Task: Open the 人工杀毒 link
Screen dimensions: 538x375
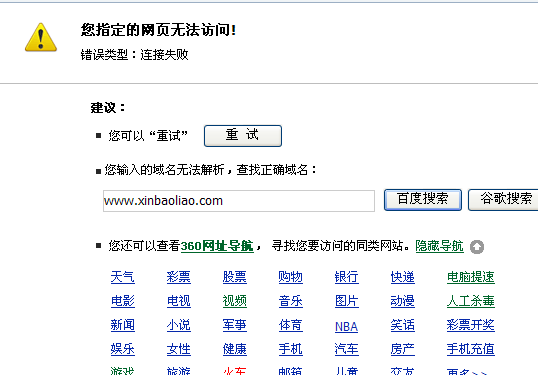Action: tap(471, 301)
